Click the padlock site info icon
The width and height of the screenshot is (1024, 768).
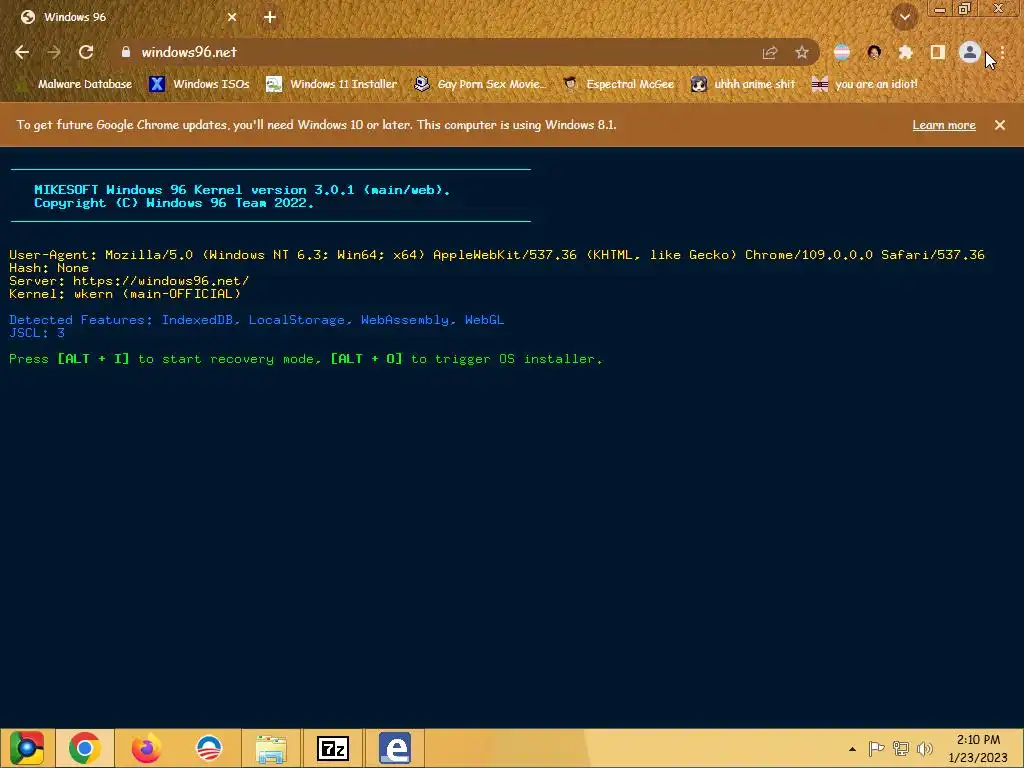point(126,52)
